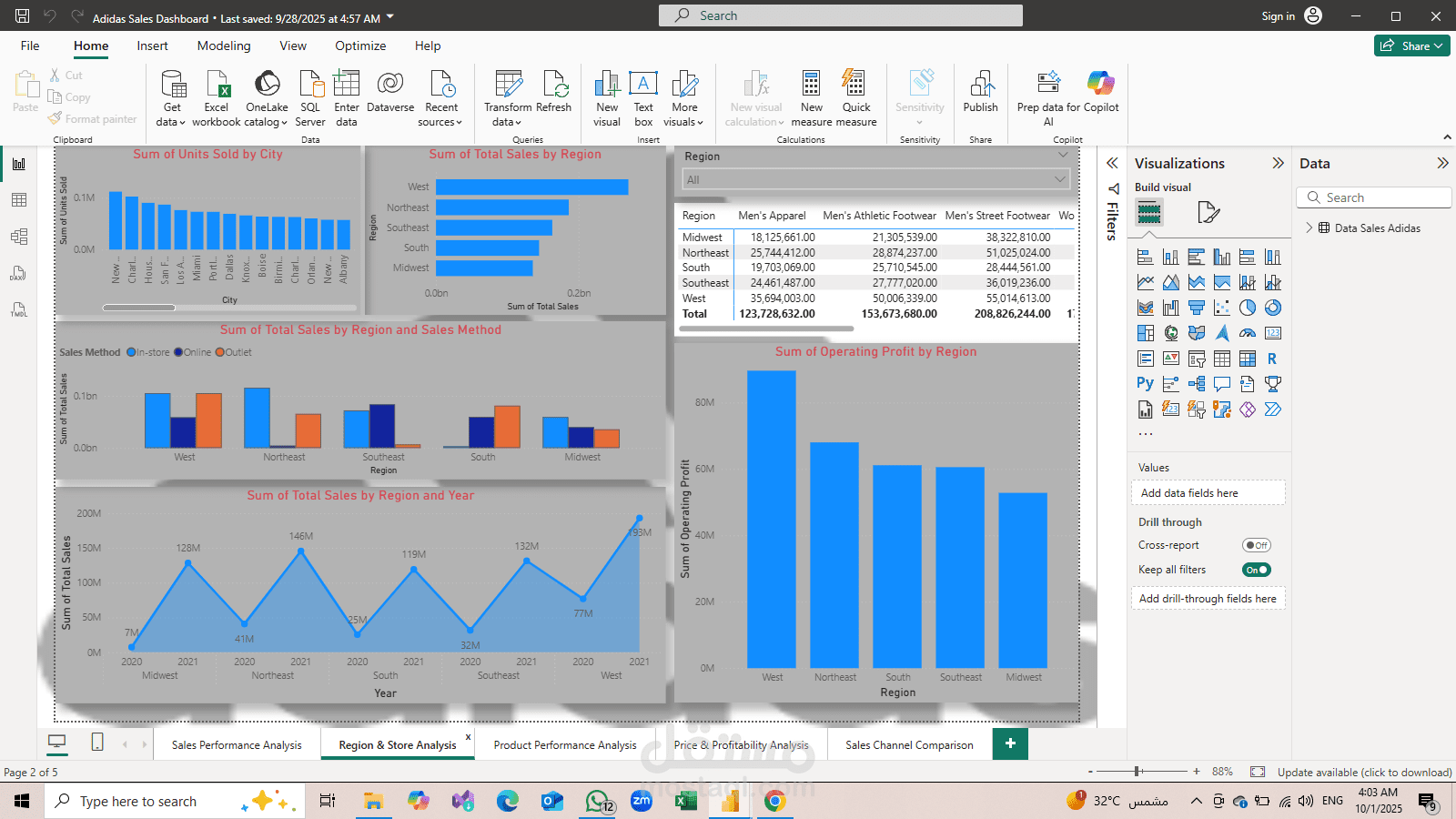1456x819 pixels.
Task: Select the donut chart visualization icon
Action: [x=1273, y=308]
